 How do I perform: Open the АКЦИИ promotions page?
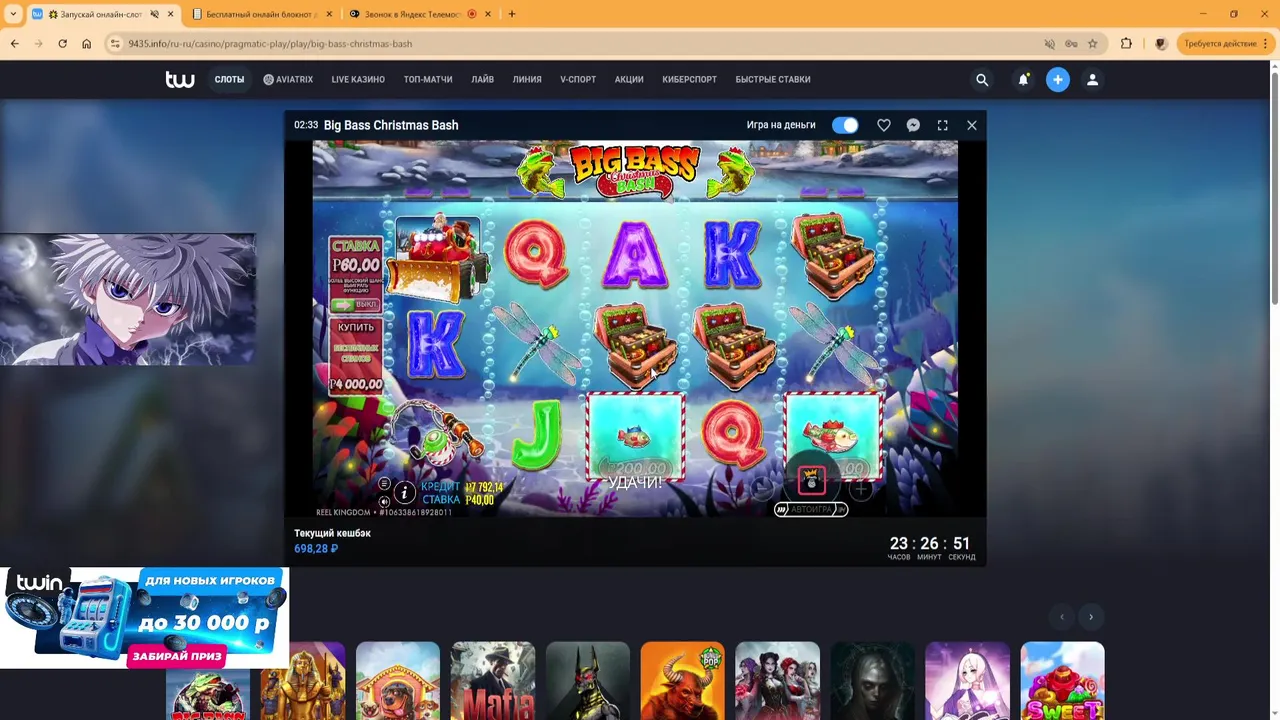(x=629, y=80)
